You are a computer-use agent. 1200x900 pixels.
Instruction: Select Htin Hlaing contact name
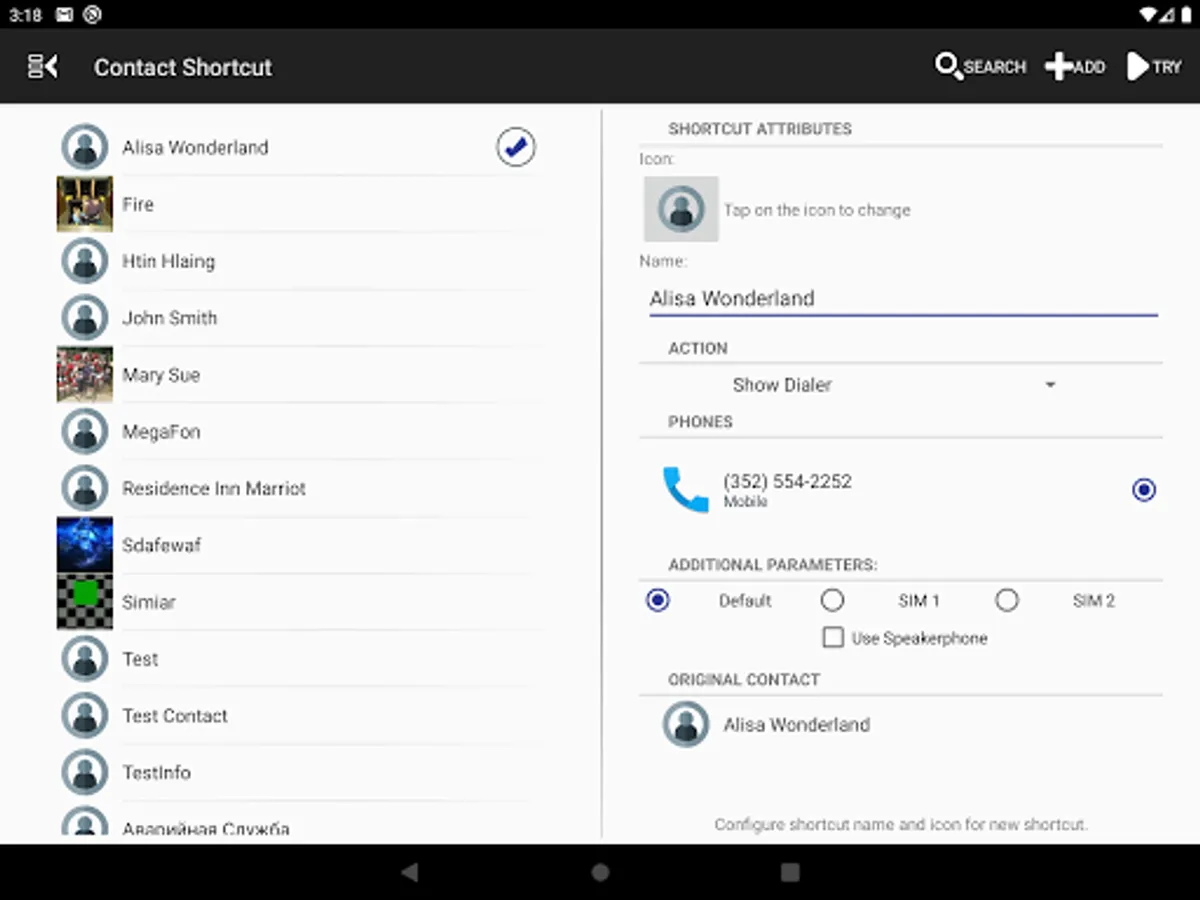tap(168, 261)
